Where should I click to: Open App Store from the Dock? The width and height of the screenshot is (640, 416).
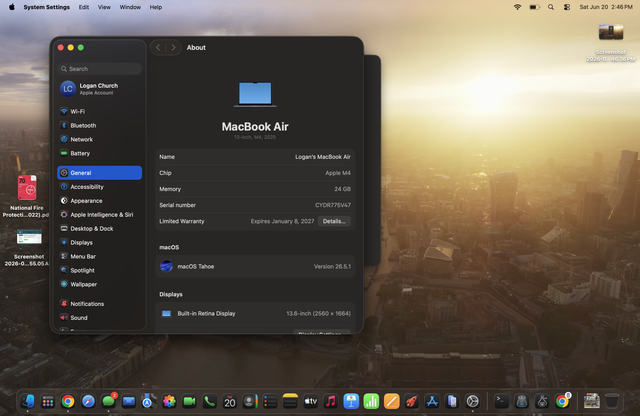click(x=431, y=401)
